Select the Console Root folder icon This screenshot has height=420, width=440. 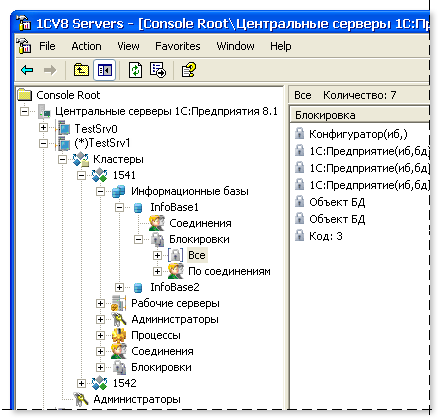(x=25, y=95)
